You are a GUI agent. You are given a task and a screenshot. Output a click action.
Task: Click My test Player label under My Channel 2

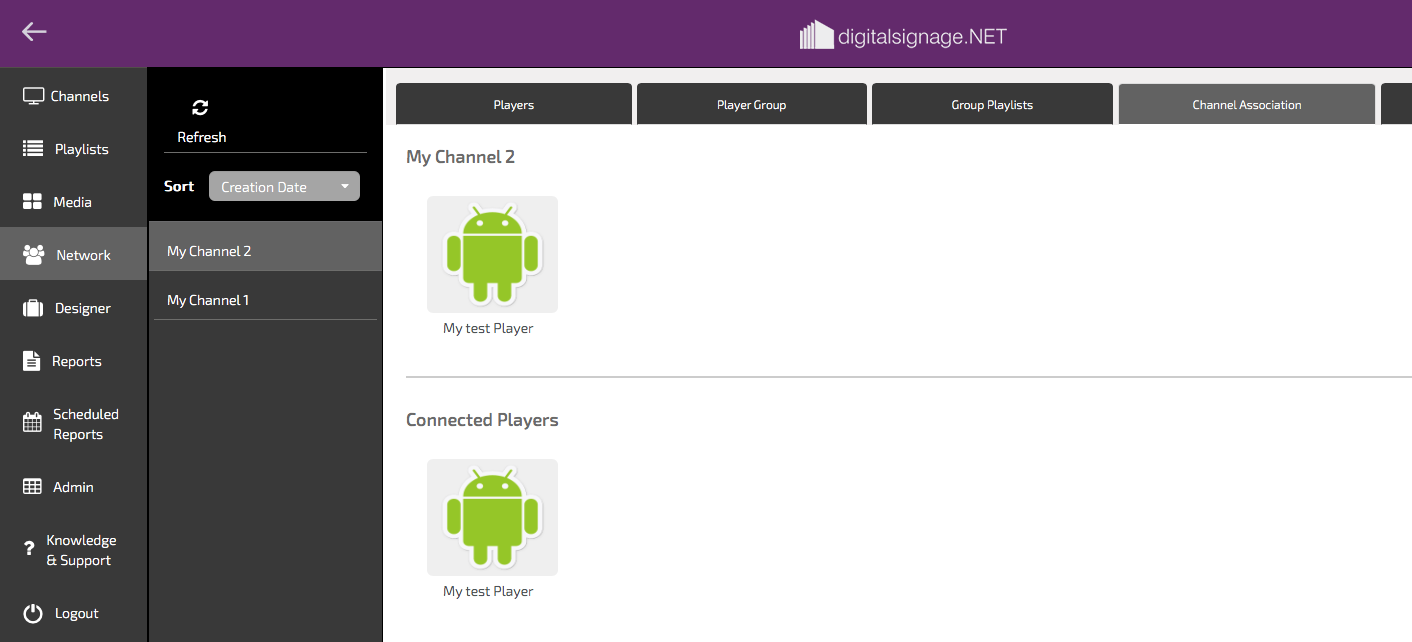point(488,328)
